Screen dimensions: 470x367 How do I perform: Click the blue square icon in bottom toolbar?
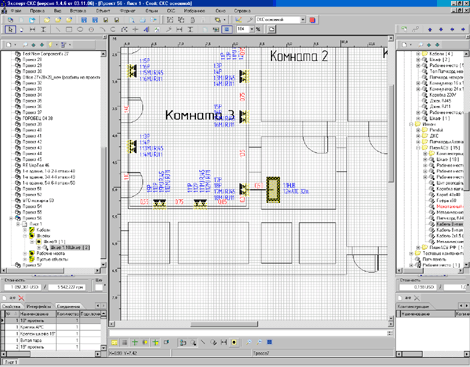click(x=270, y=342)
